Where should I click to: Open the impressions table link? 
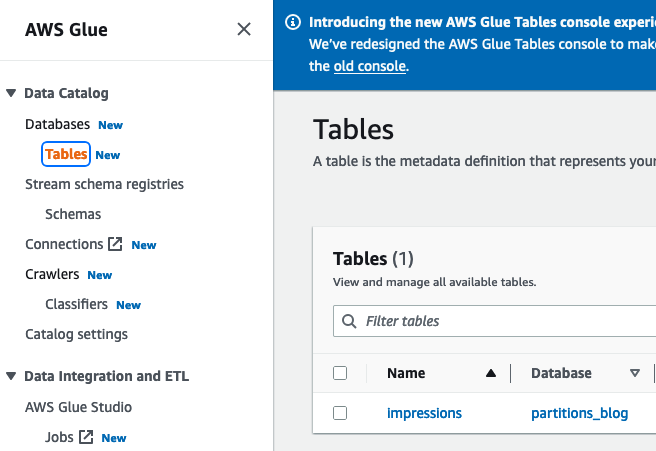[x=424, y=413]
